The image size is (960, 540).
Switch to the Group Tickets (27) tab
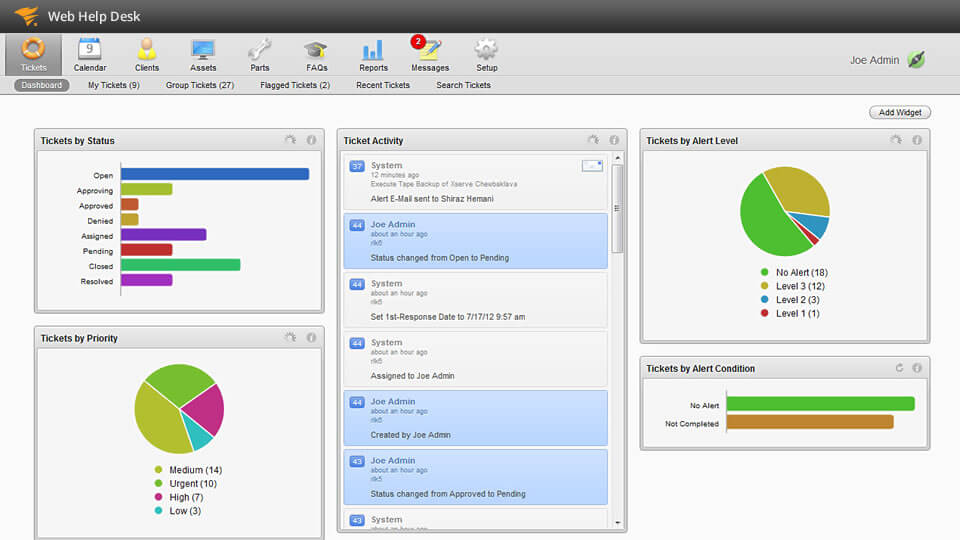click(200, 85)
